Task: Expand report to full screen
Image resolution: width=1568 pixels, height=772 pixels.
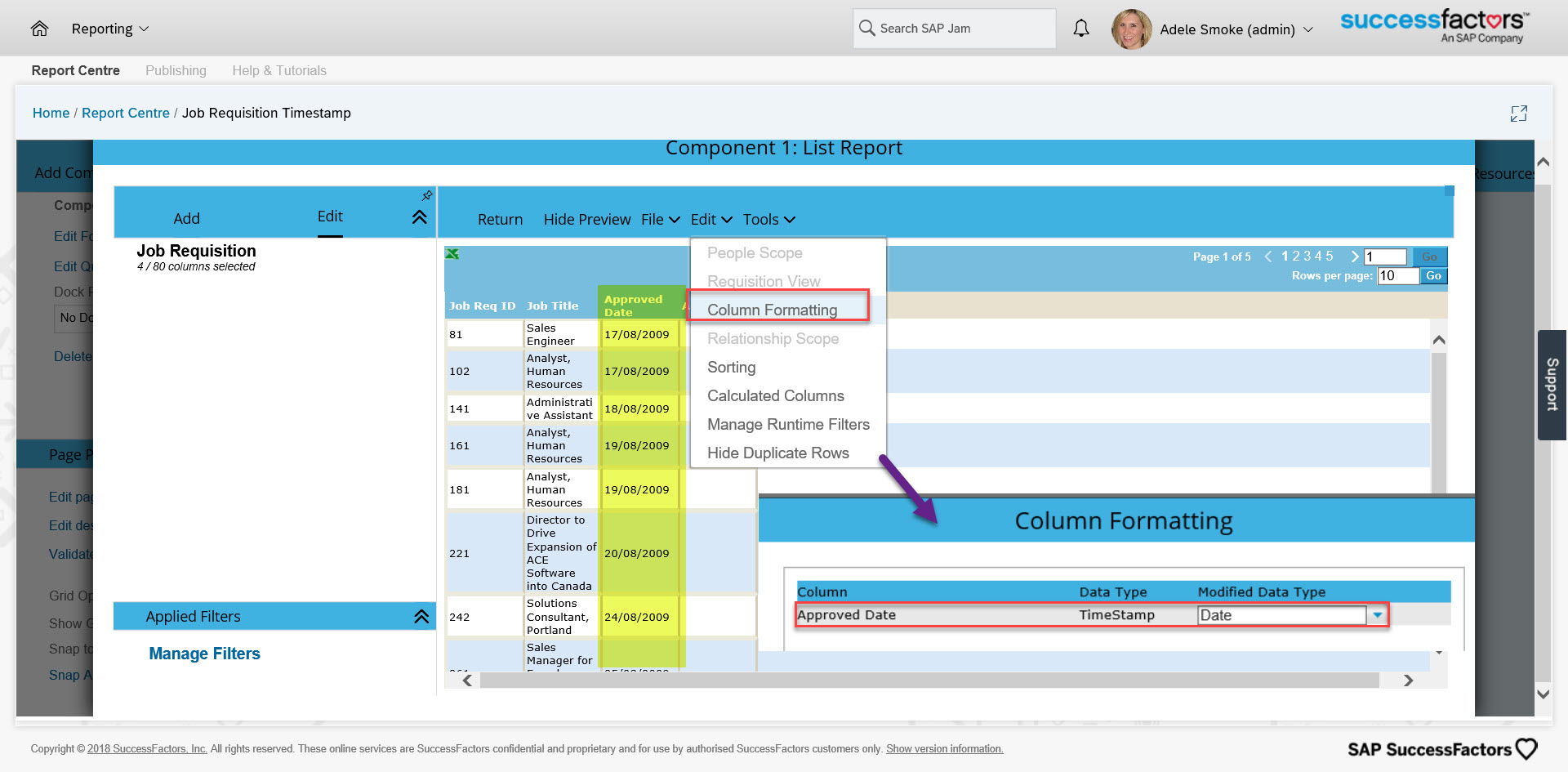Action: [1518, 114]
